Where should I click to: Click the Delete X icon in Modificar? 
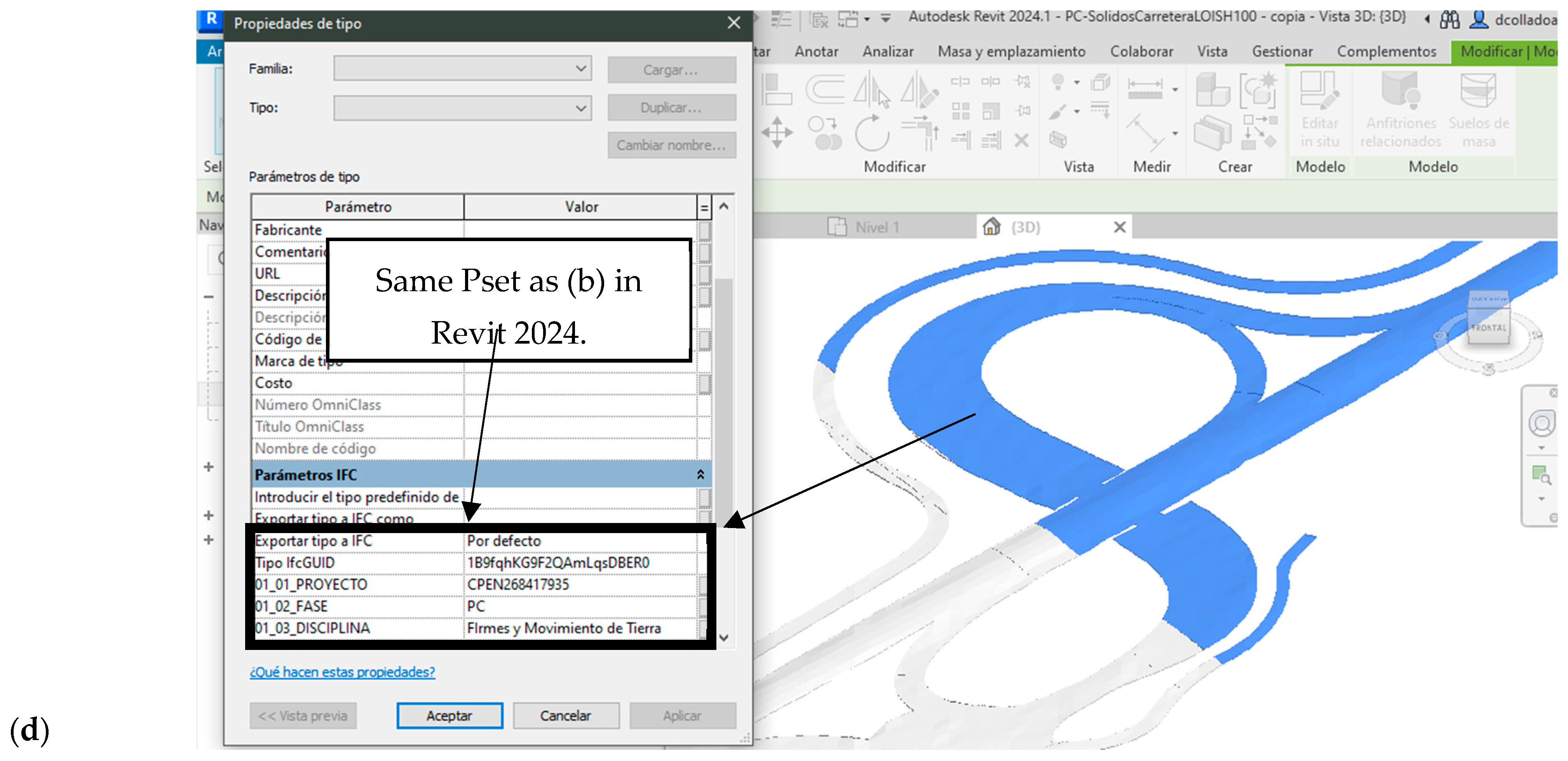pyautogui.click(x=1021, y=141)
